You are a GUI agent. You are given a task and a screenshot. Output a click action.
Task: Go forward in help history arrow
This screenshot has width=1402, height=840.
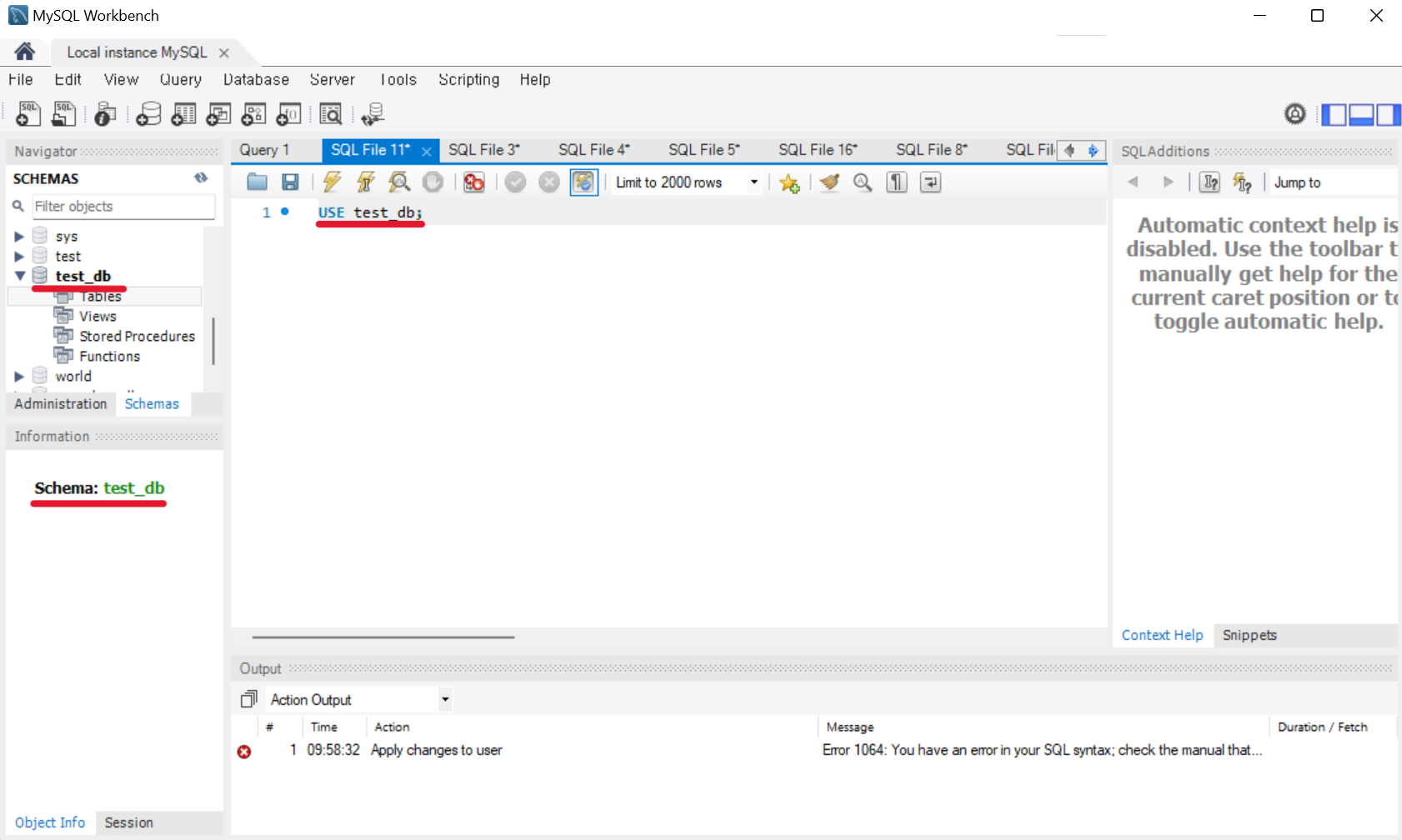pos(1168,182)
